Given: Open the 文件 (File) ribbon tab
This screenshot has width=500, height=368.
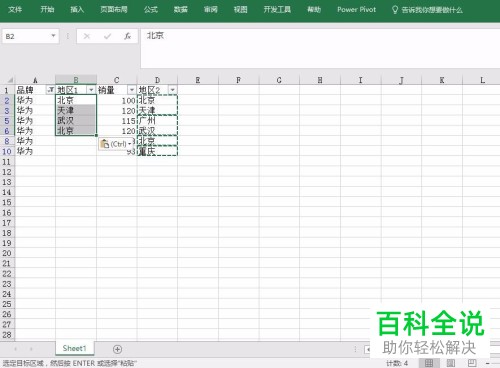Looking at the screenshot, I should [15, 10].
